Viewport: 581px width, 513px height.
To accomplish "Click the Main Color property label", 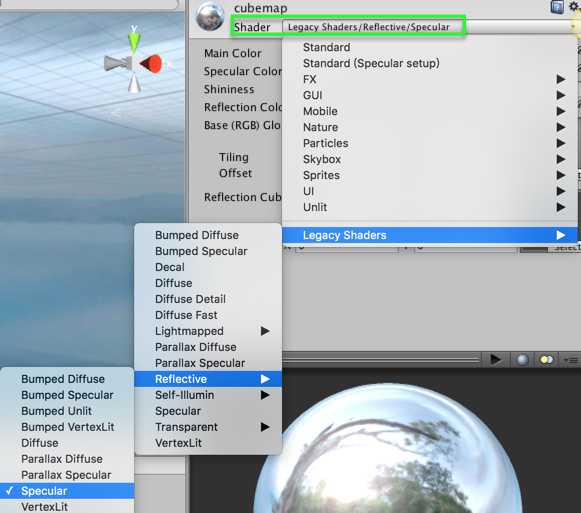I will pos(233,53).
